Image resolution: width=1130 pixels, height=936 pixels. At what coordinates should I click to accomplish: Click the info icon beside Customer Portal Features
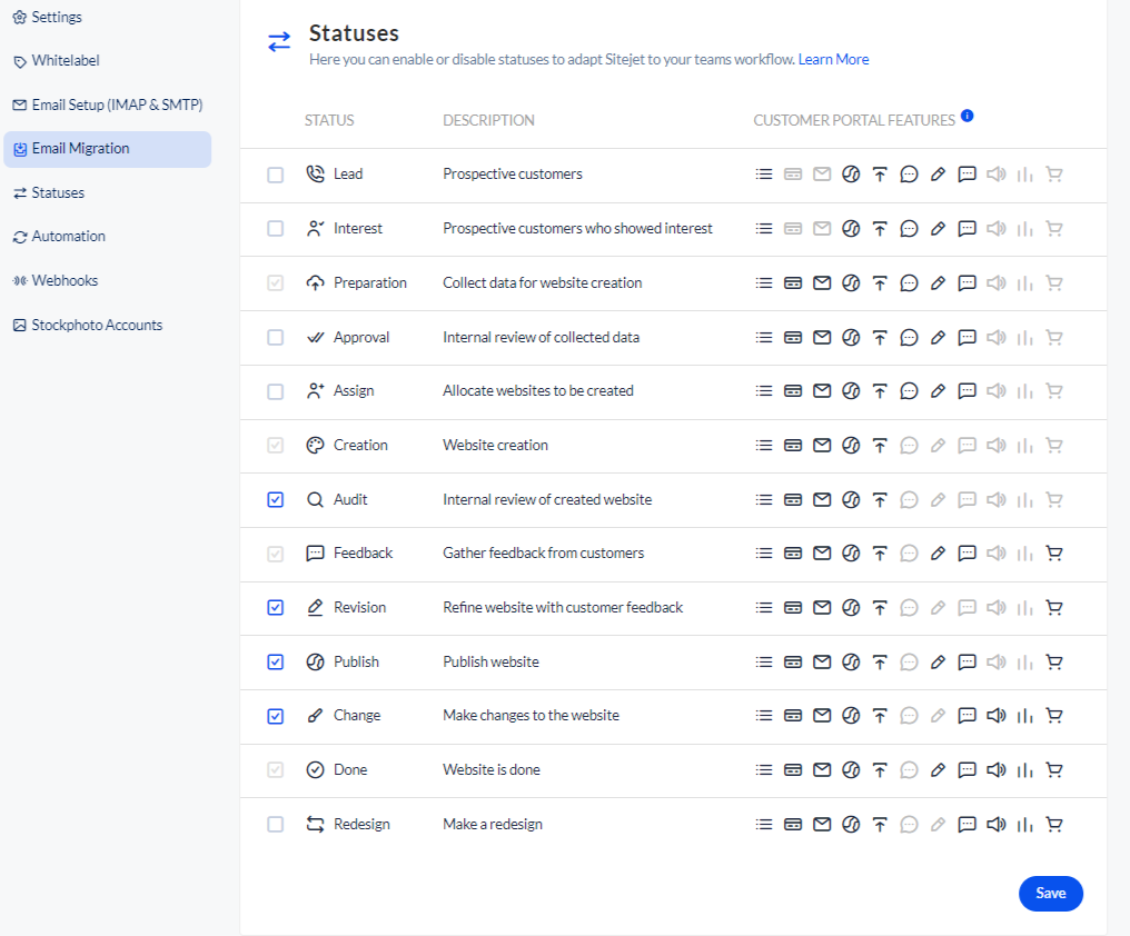pos(967,116)
